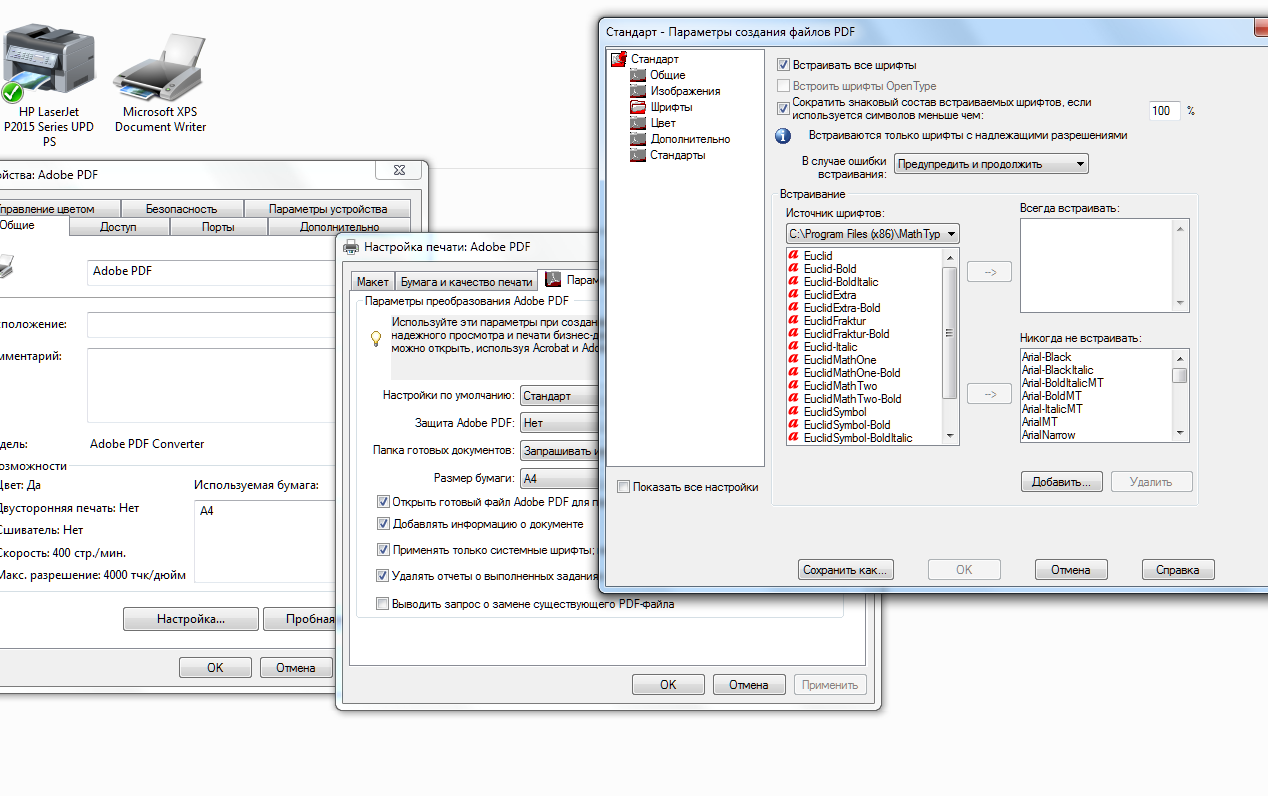Click the lower add-arrow button for never embed
The image size is (1268, 796).
[990, 394]
